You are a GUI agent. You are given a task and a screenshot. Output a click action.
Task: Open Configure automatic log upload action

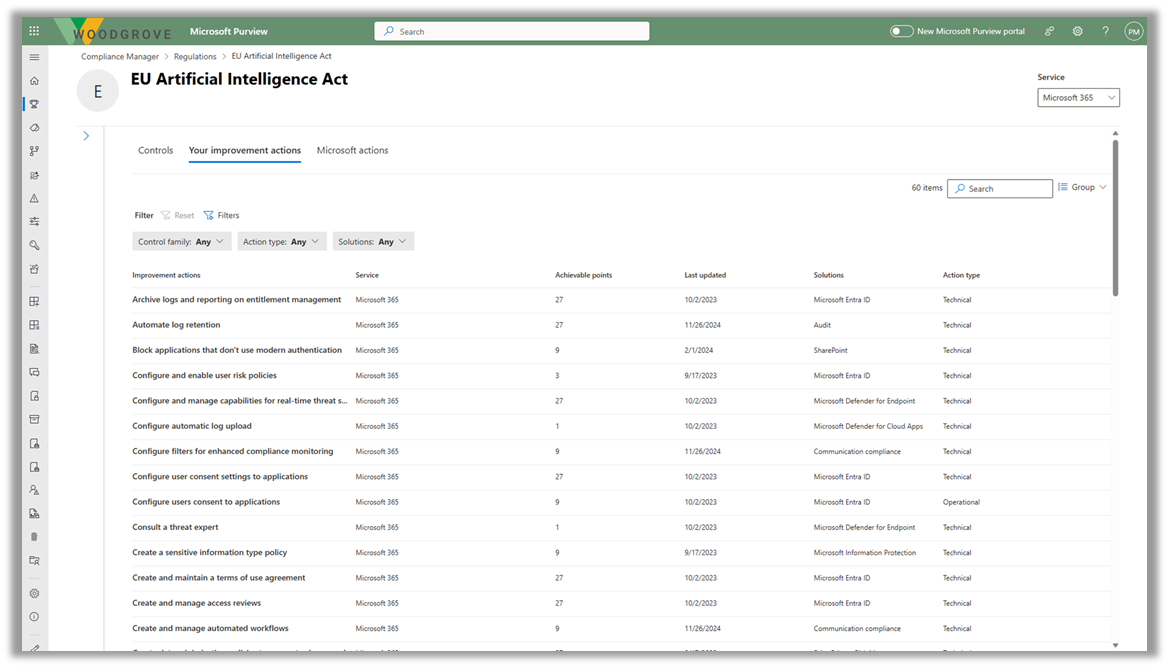[x=192, y=426]
